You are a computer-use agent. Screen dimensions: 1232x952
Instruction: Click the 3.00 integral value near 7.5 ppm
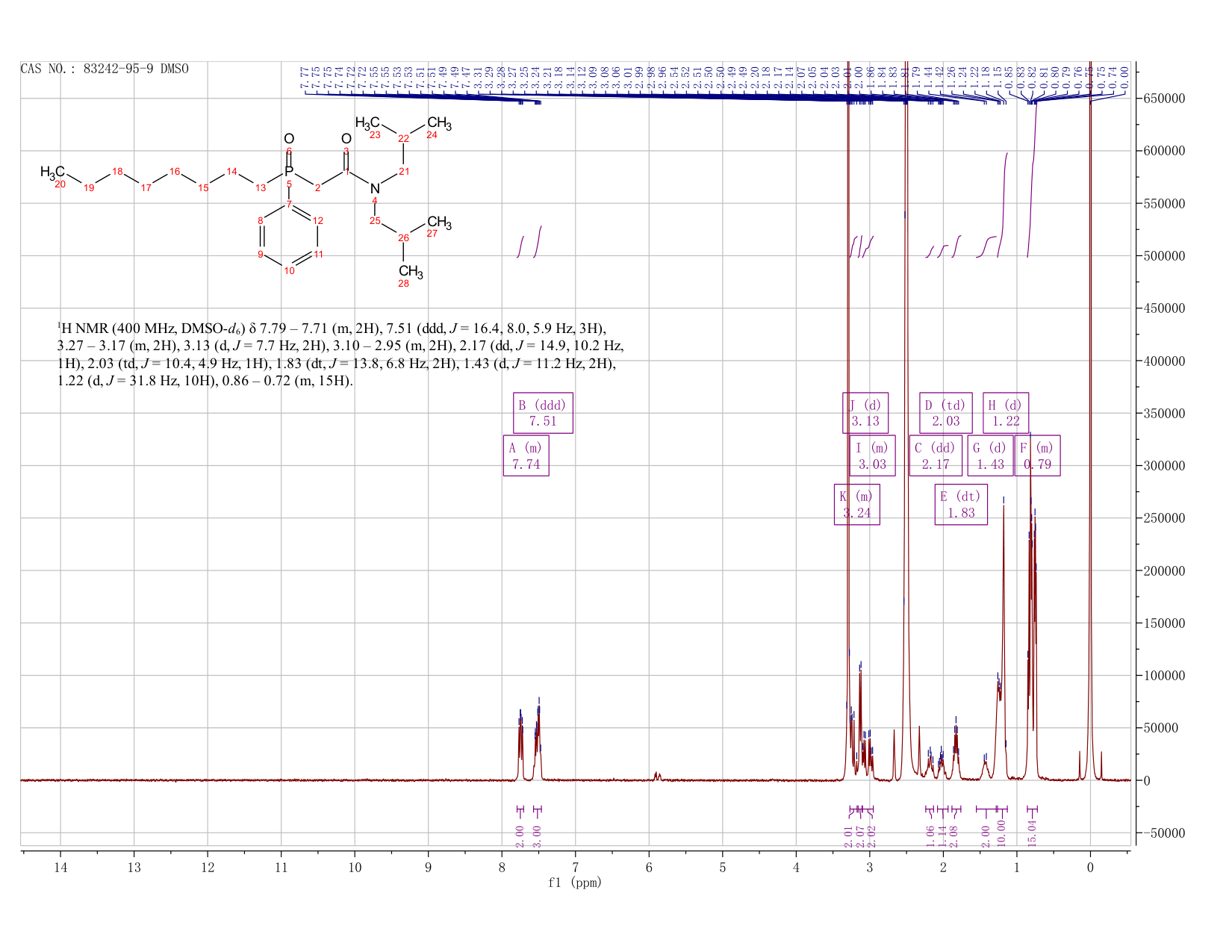coord(536,836)
